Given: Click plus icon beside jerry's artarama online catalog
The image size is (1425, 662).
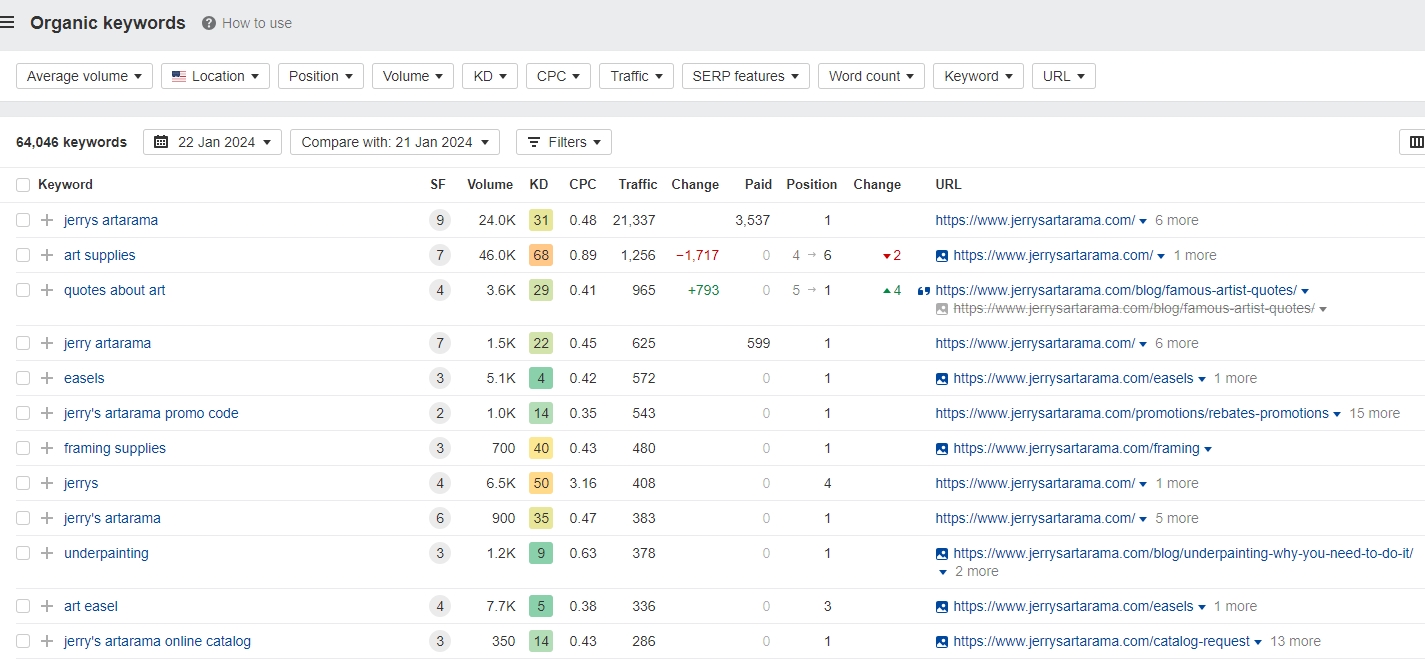Looking at the screenshot, I should click(x=47, y=641).
